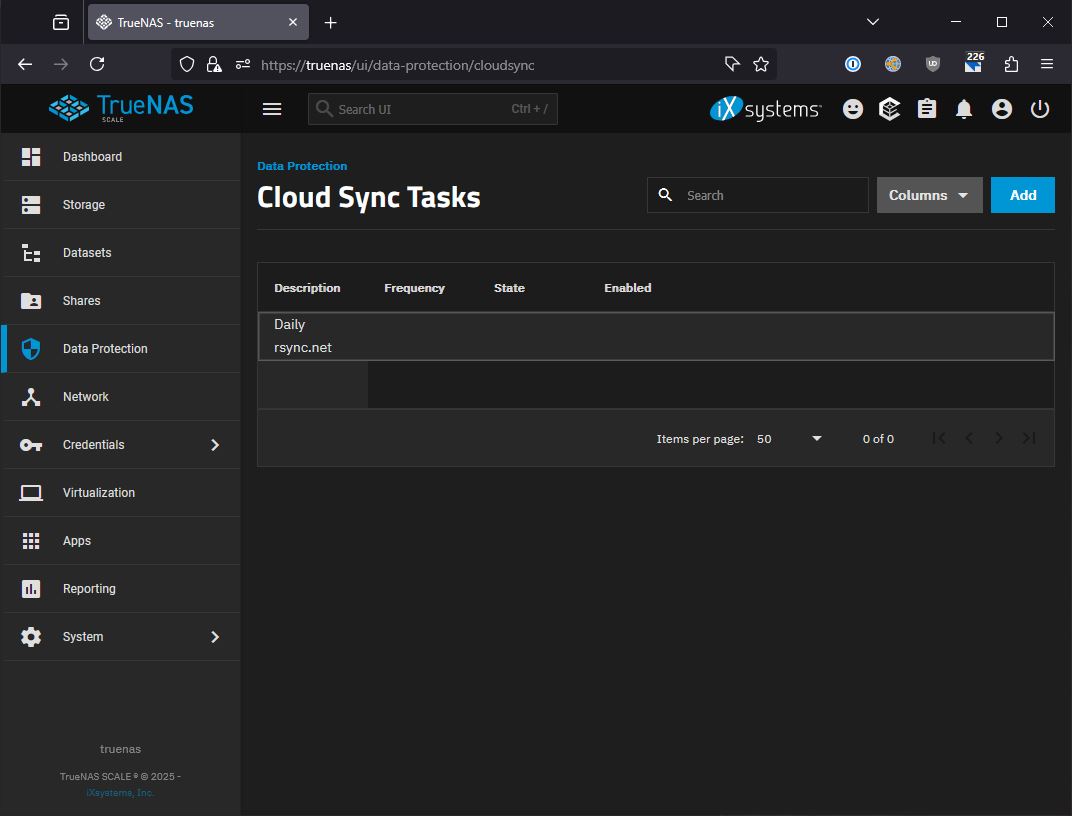Image resolution: width=1072 pixels, height=816 pixels.
Task: Open the alerts bell icon
Action: [964, 109]
